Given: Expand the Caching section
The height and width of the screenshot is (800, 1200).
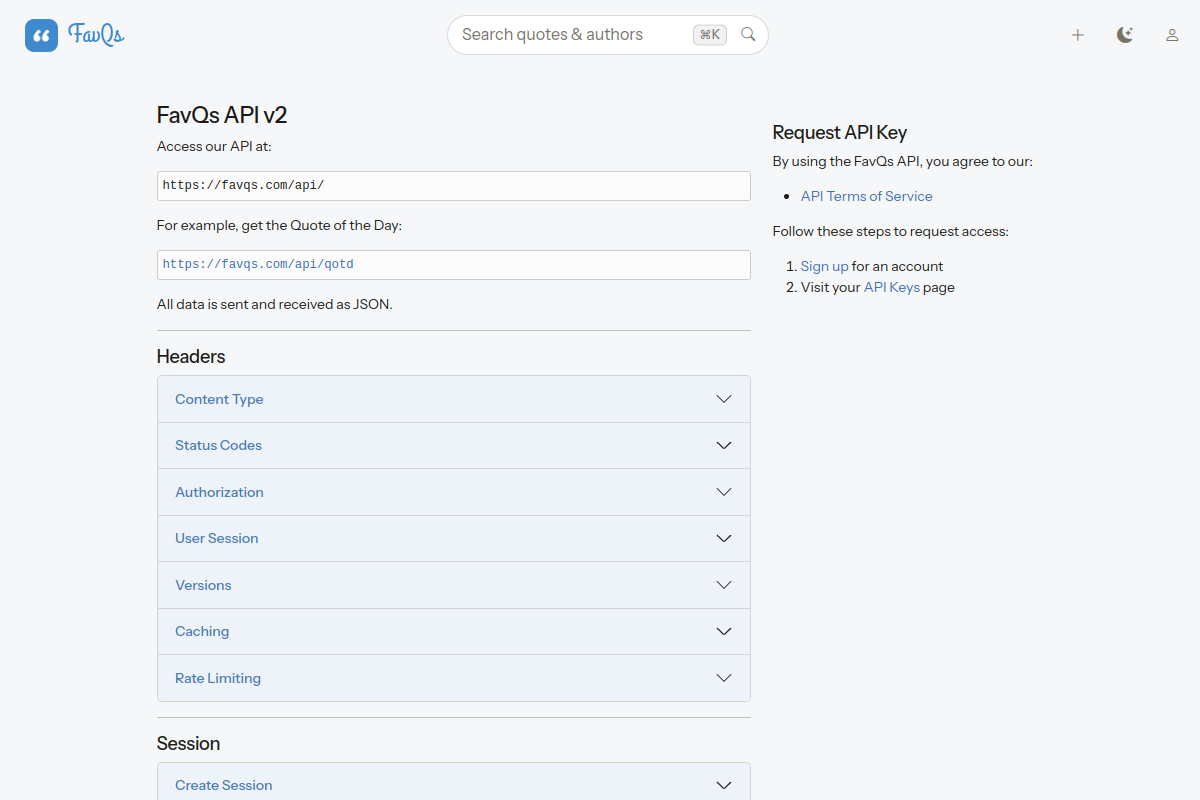Looking at the screenshot, I should (x=454, y=631).
